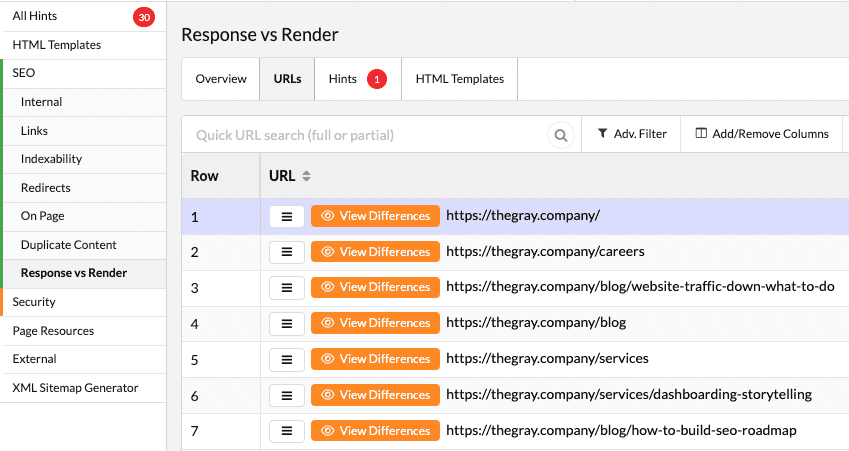Expand row 6 hamburger options
849x451 pixels.
click(x=287, y=395)
